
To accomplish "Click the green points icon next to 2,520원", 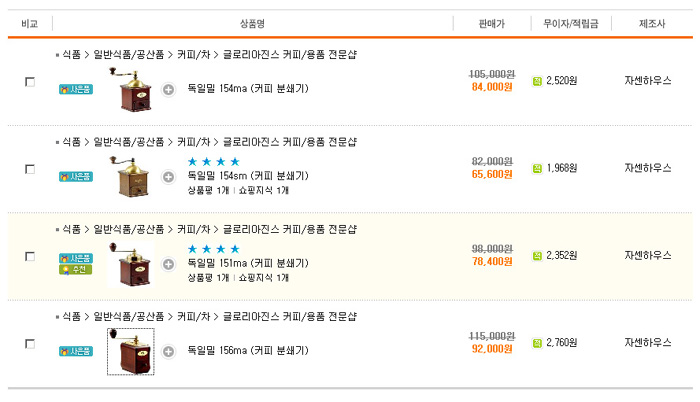I will tap(537, 81).
